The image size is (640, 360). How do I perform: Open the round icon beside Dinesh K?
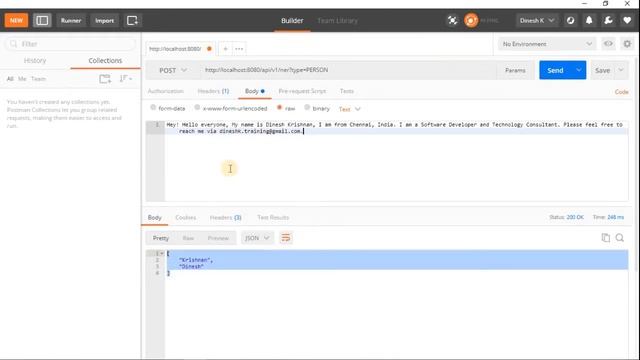coord(570,20)
